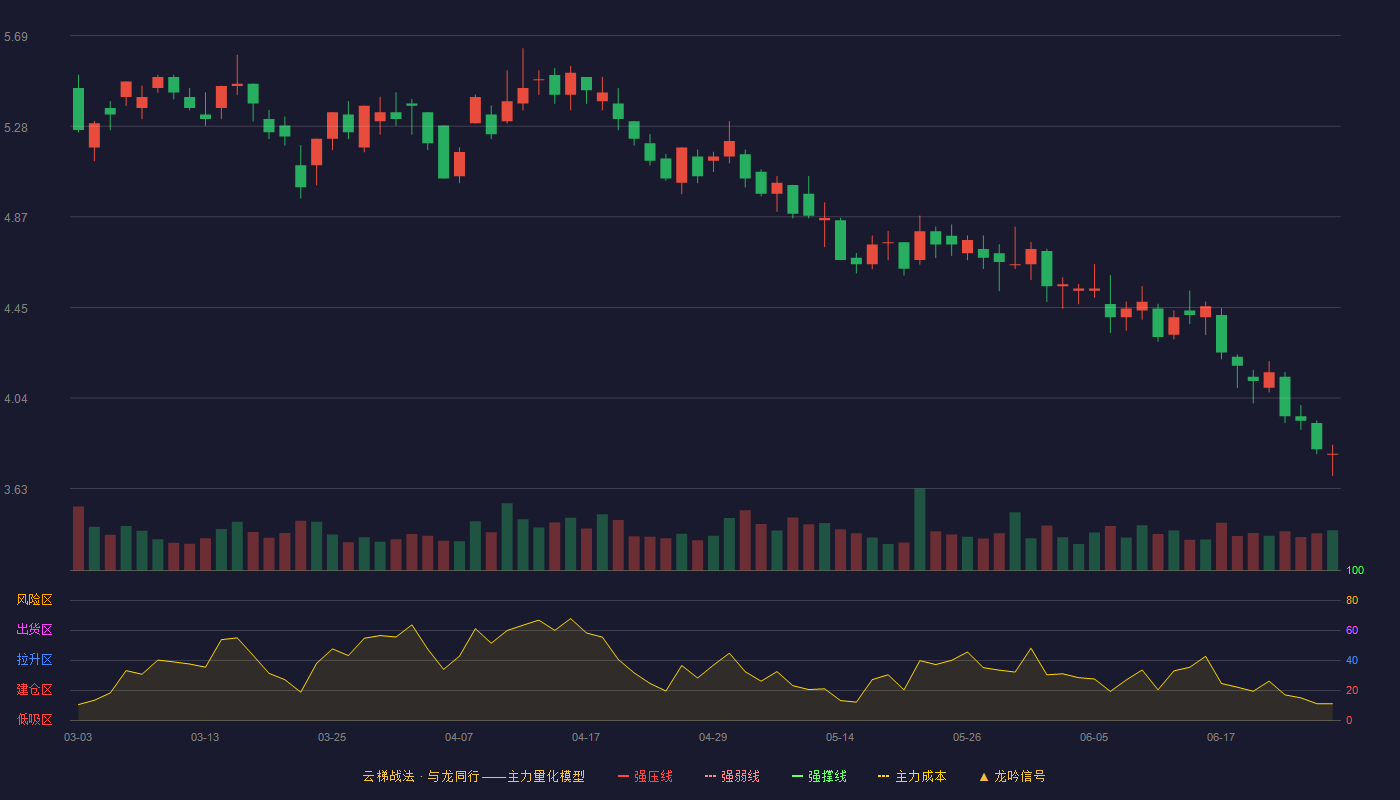The height and width of the screenshot is (800, 1400).
Task: Click the 风险区 zone label
Action: 34,600
